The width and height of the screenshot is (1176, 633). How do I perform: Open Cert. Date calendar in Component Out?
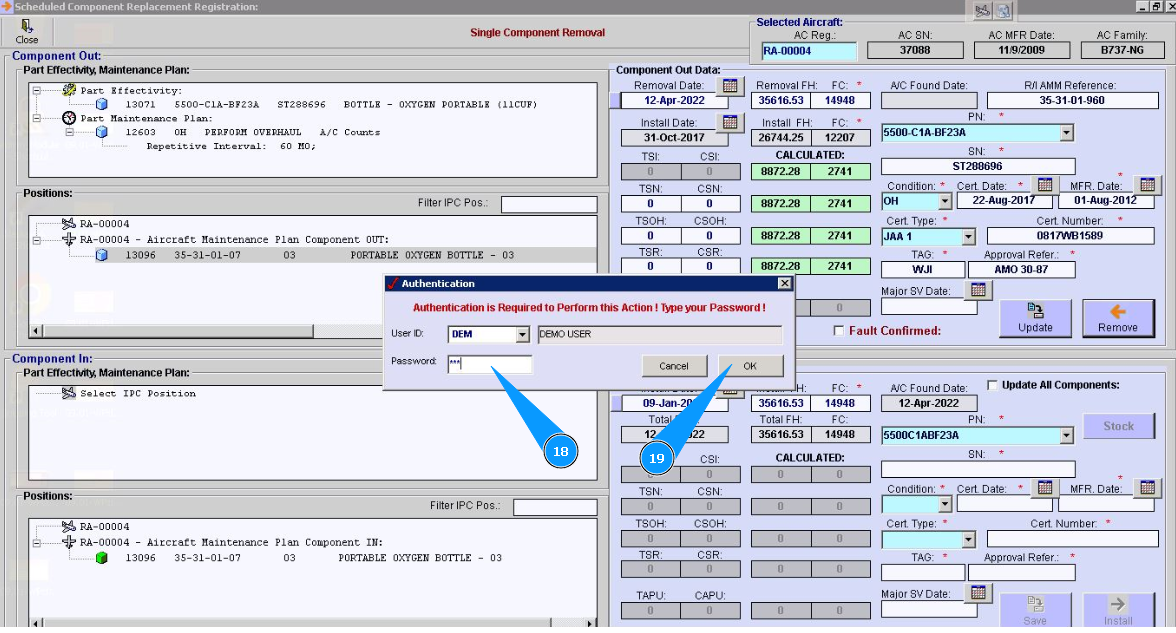click(x=1044, y=185)
